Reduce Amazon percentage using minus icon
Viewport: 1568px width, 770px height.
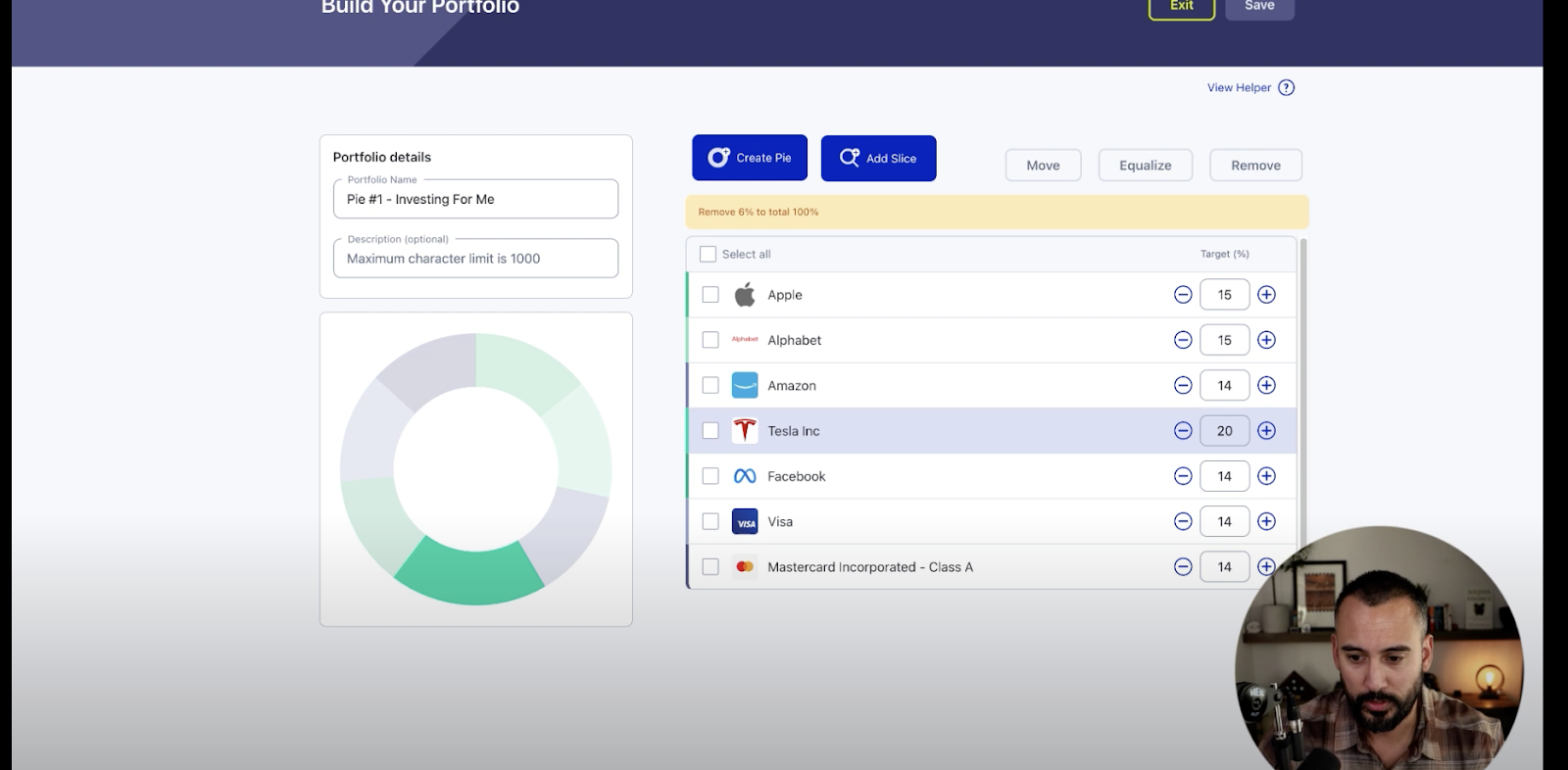1183,385
